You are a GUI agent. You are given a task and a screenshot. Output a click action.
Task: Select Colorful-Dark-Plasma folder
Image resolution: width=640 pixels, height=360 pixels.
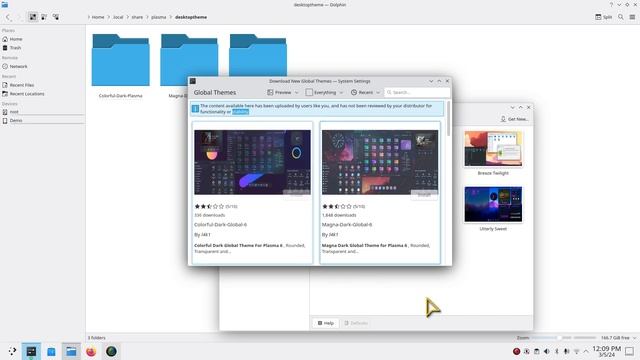tap(120, 66)
